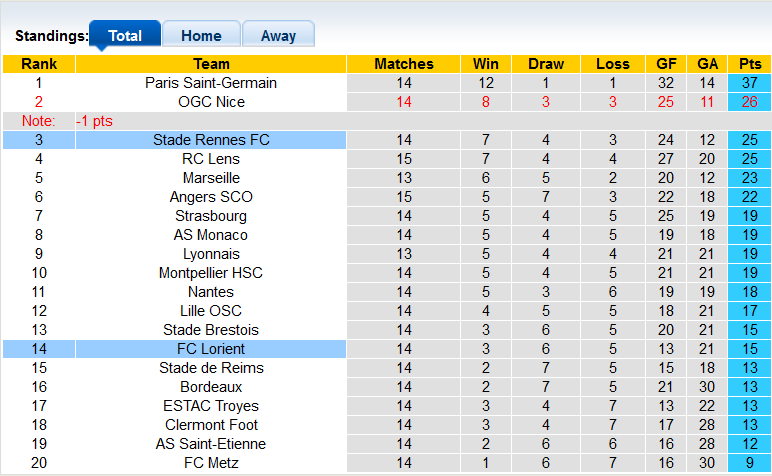Click the RC Lens team name
772x476 pixels.
click(211, 159)
